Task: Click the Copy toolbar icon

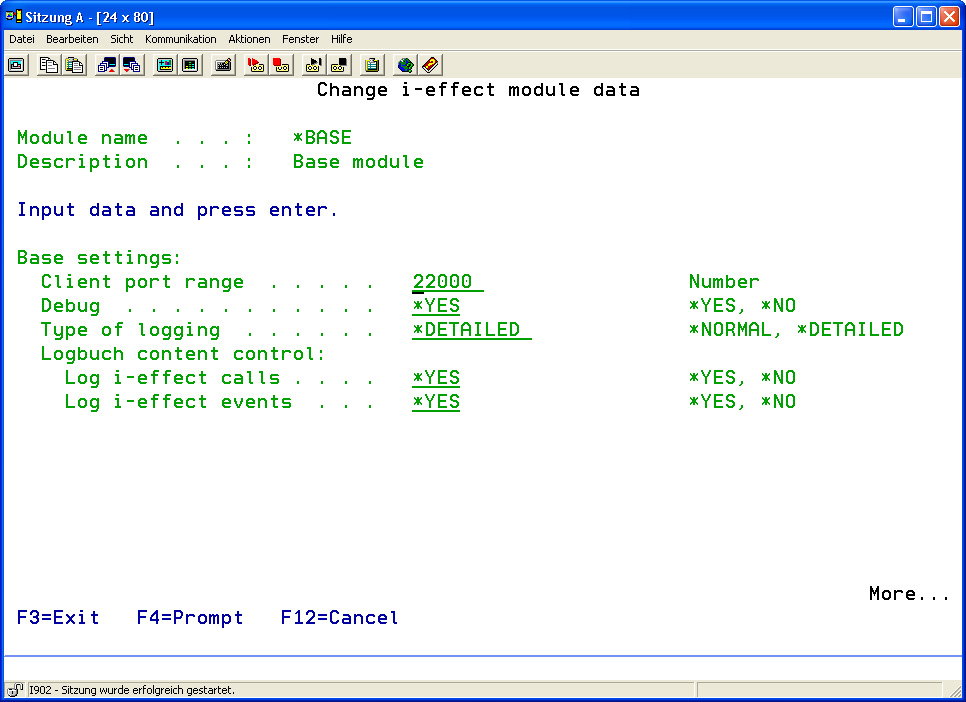Action: click(x=49, y=65)
